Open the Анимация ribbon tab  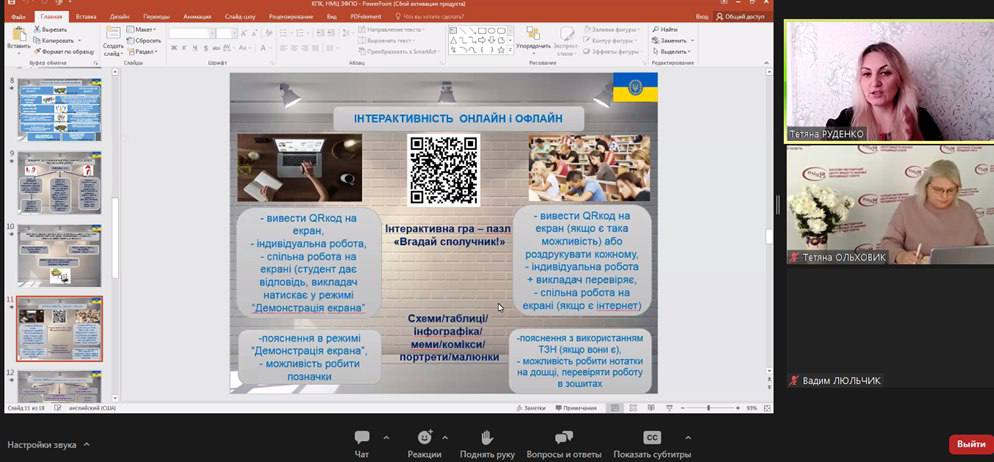tap(197, 17)
